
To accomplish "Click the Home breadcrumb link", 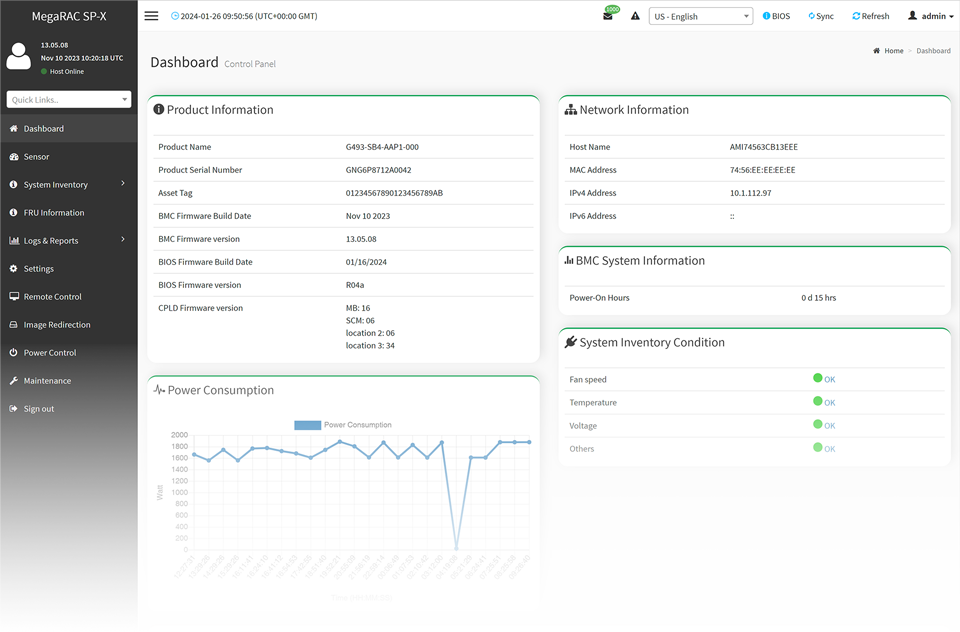I will pyautogui.click(x=893, y=51).
